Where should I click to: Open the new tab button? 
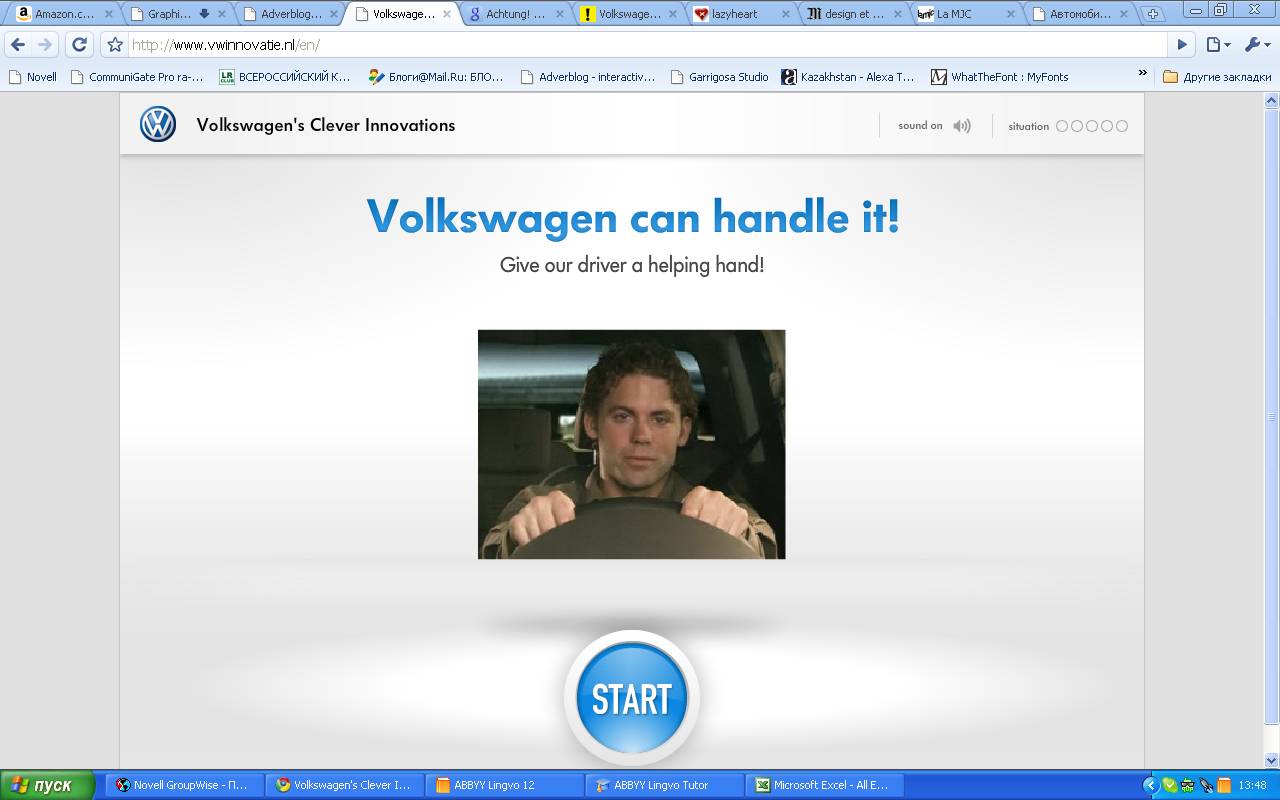pyautogui.click(x=1153, y=14)
